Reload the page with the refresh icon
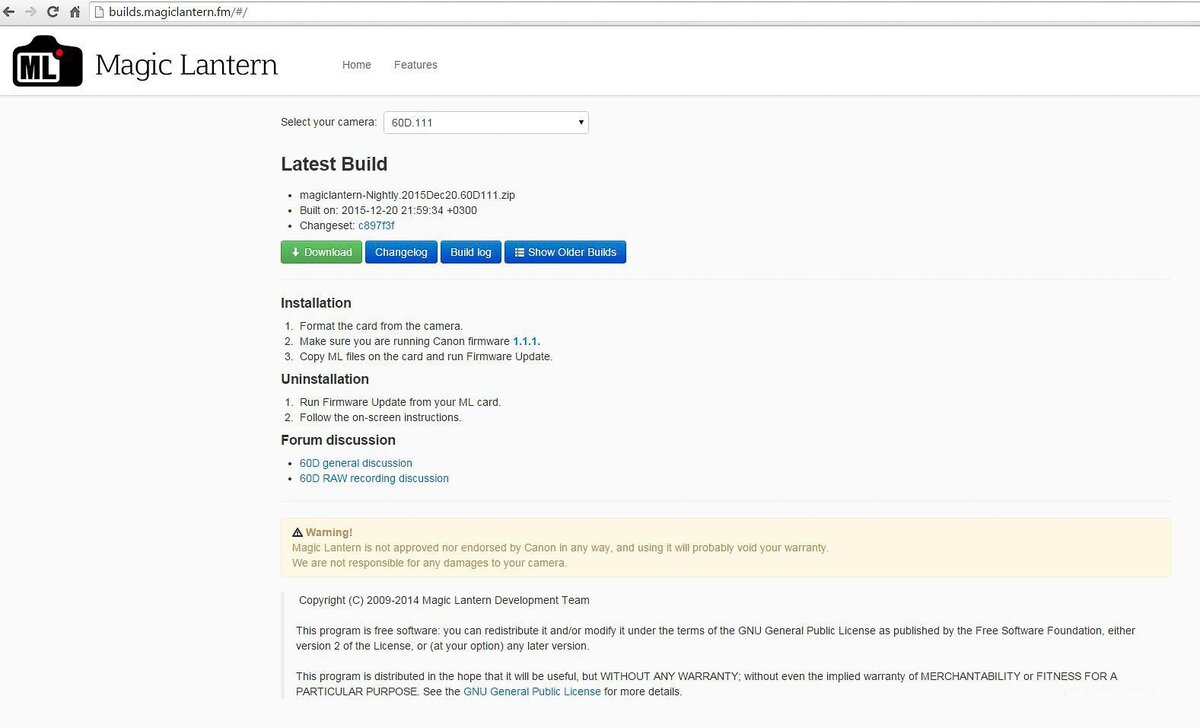The image size is (1200, 728). 52,11
